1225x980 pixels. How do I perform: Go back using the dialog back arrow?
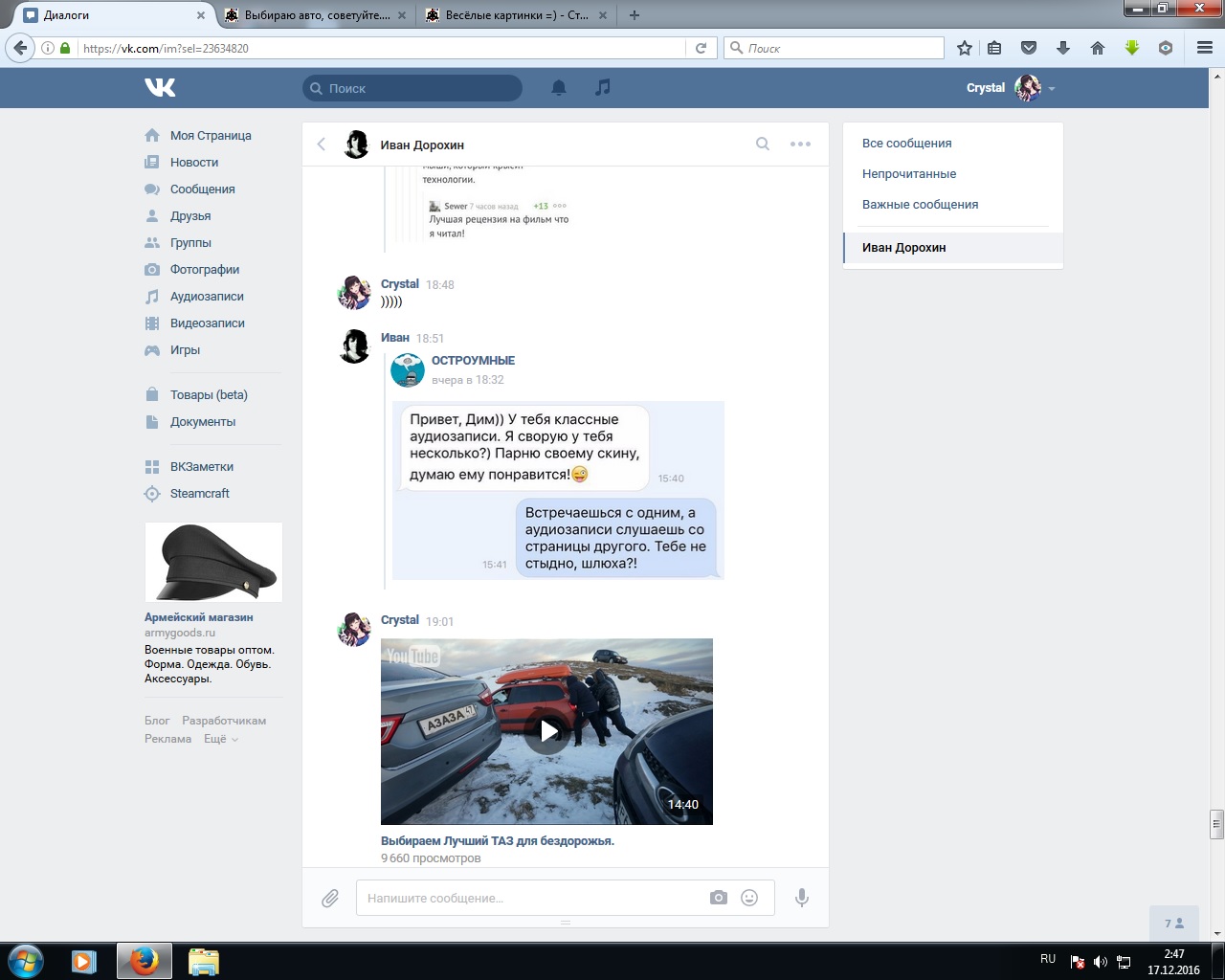pos(322,145)
